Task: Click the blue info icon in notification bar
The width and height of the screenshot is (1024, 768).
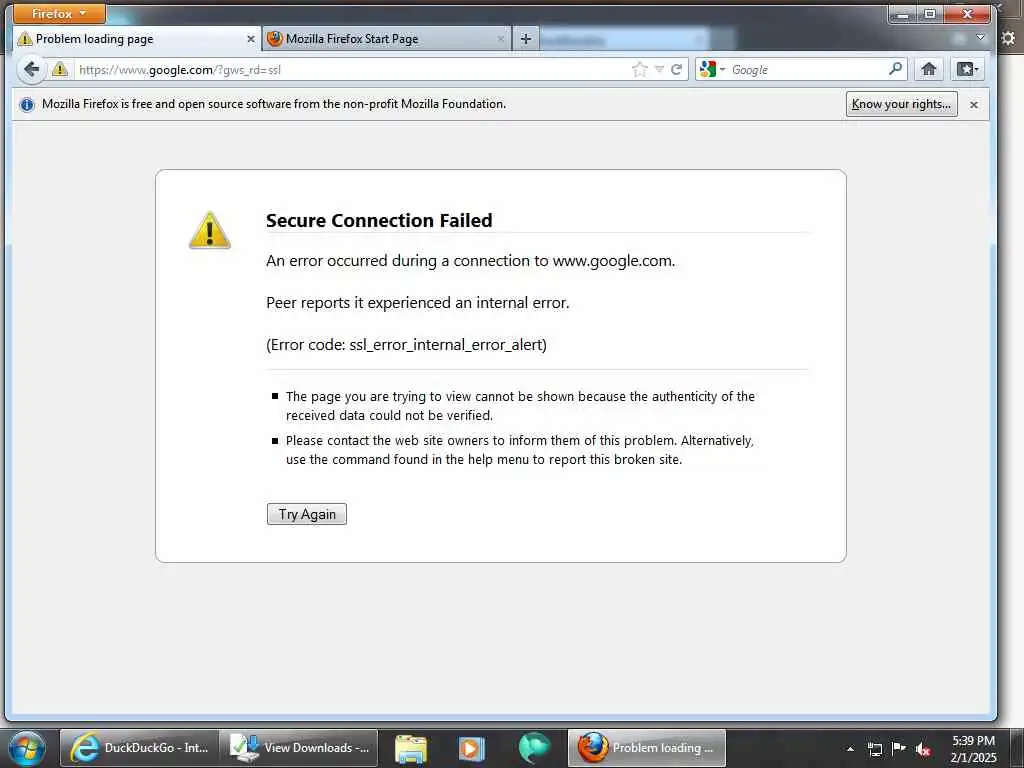Action: pos(27,104)
